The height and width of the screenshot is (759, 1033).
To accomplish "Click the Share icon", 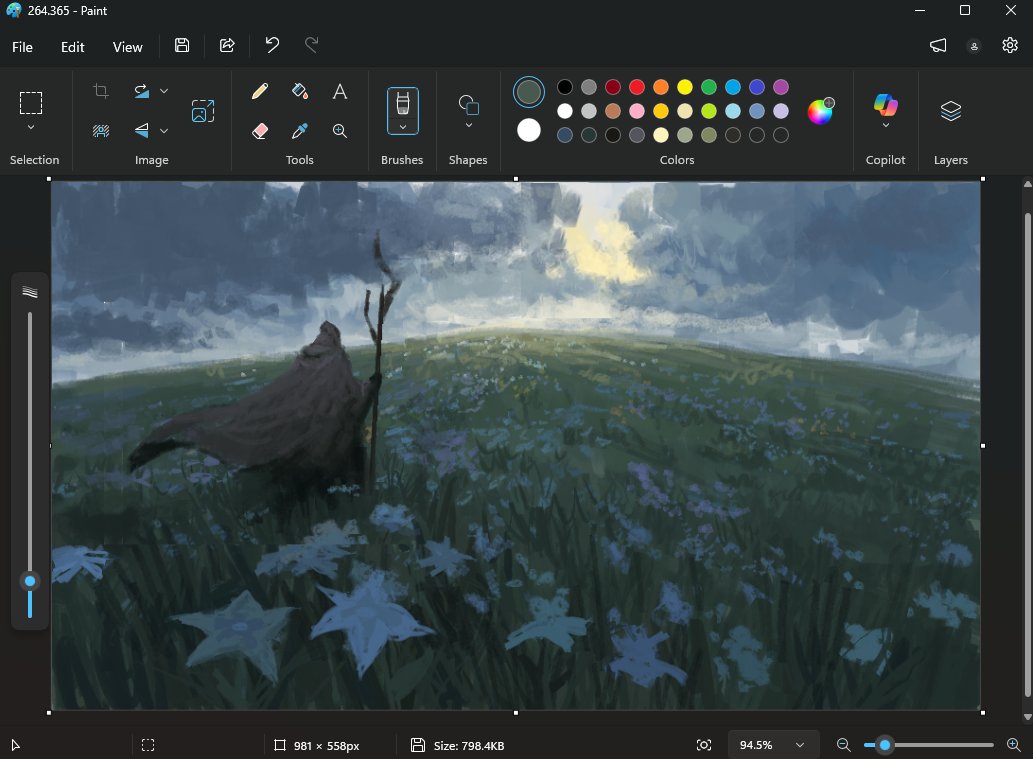I will tap(227, 45).
